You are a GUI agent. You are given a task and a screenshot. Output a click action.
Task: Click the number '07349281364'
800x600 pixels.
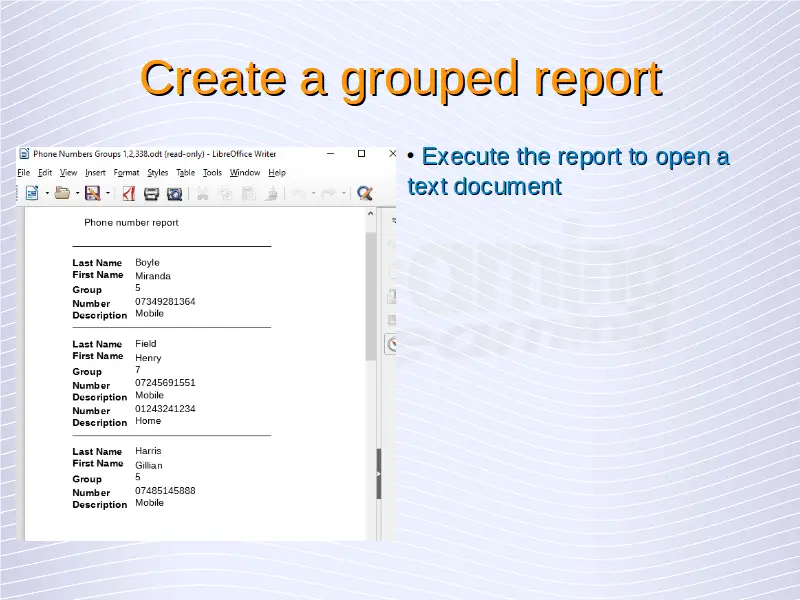point(165,302)
